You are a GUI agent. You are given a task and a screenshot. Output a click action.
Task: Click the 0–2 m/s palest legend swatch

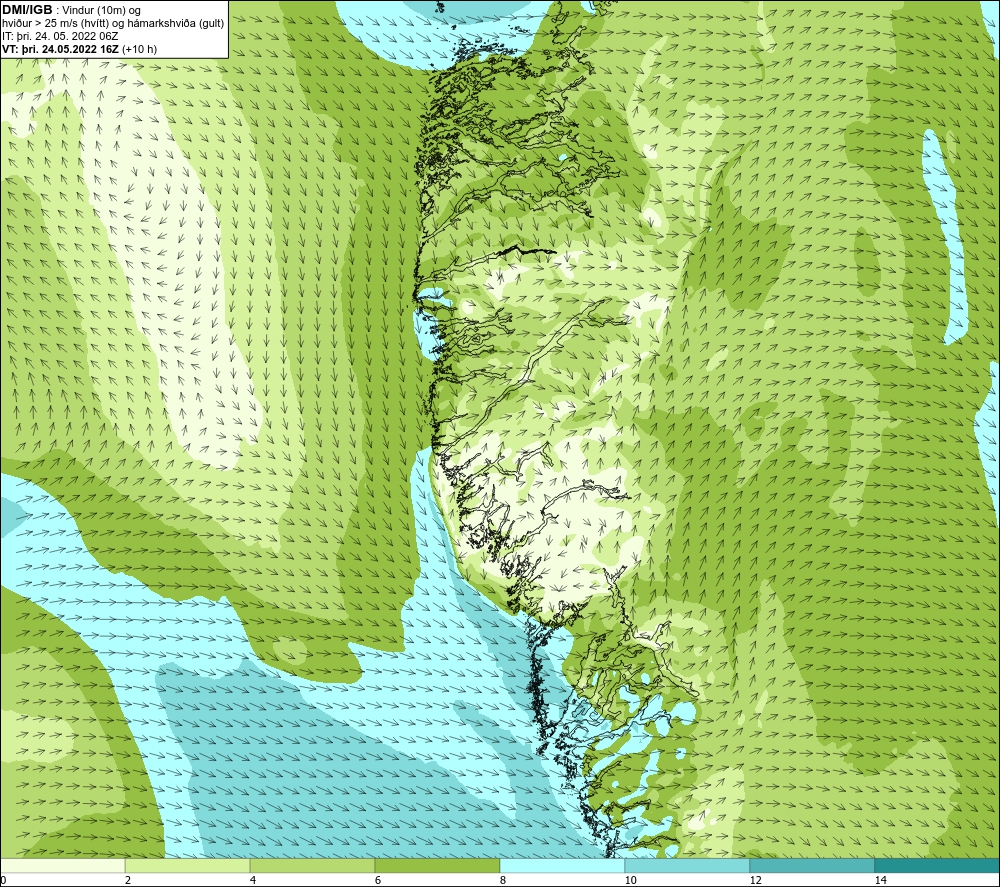[62, 865]
